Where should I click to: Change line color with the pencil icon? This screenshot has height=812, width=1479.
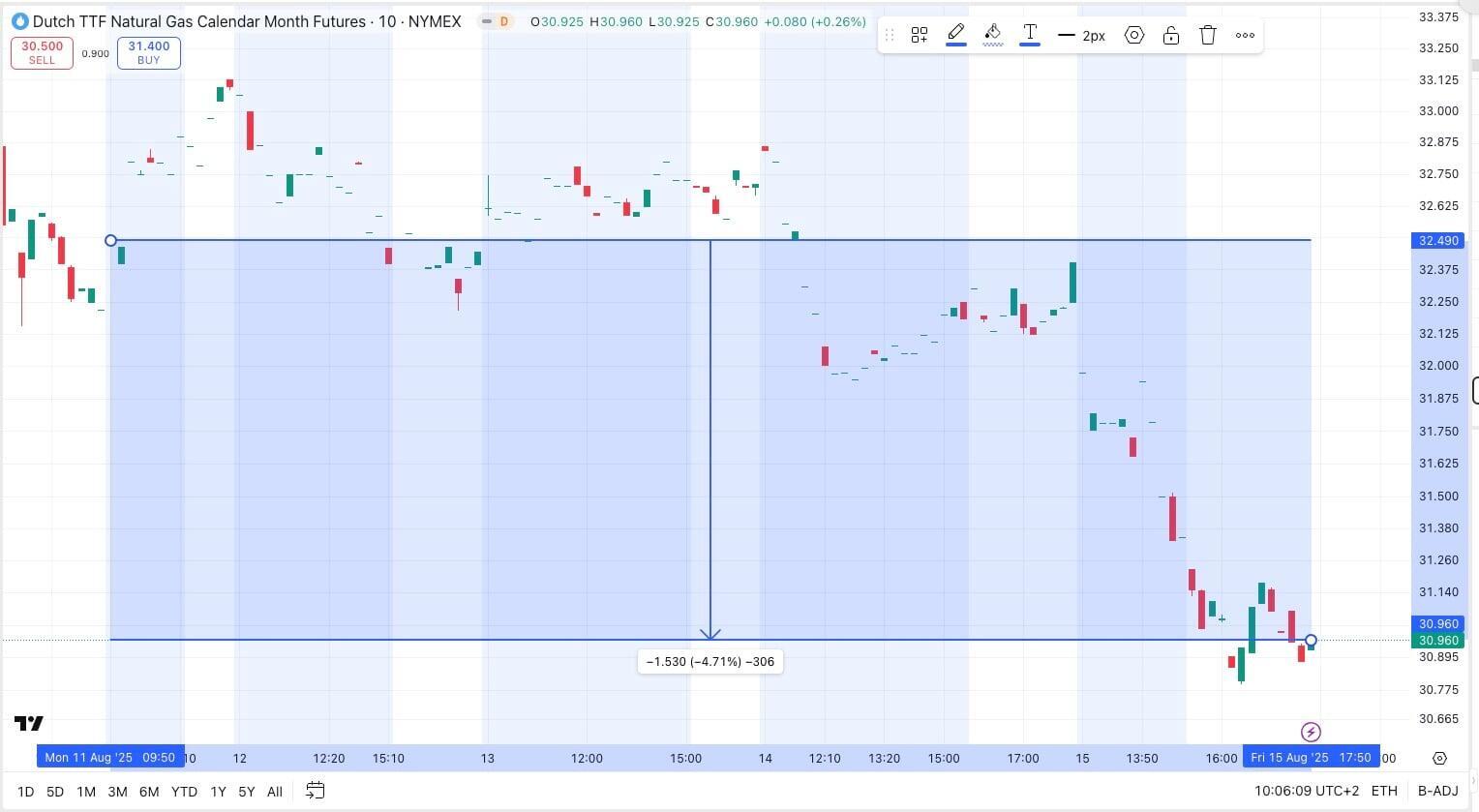(956, 35)
